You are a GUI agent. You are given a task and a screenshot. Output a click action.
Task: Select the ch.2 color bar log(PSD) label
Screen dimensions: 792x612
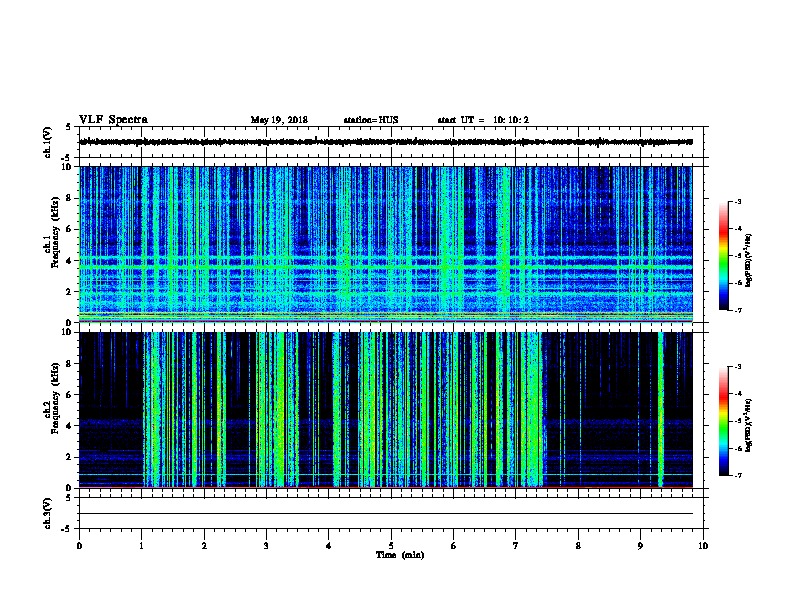pos(748,425)
